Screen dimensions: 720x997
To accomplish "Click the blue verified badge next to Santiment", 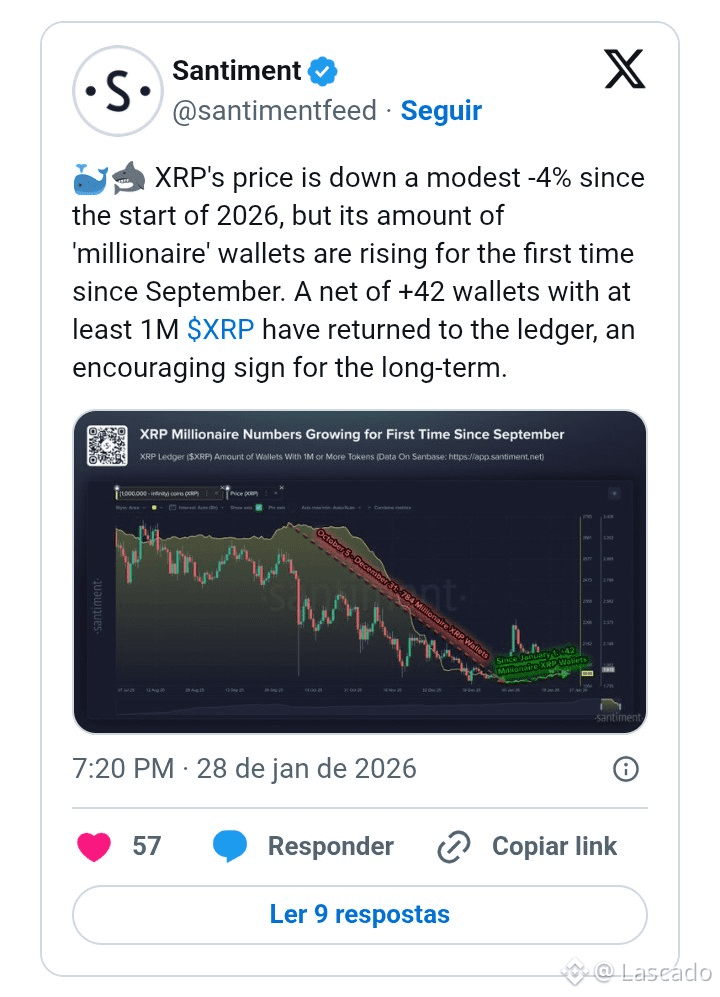I will (x=323, y=72).
